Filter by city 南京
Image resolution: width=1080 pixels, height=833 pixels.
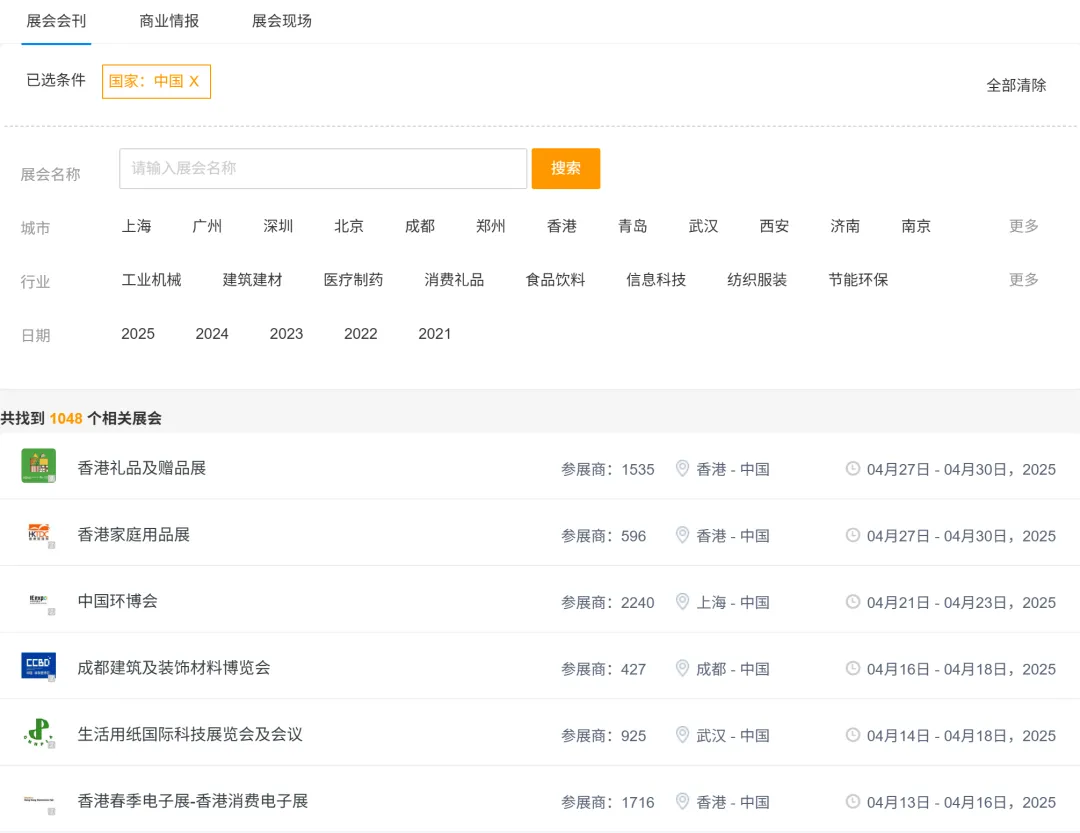(916, 226)
